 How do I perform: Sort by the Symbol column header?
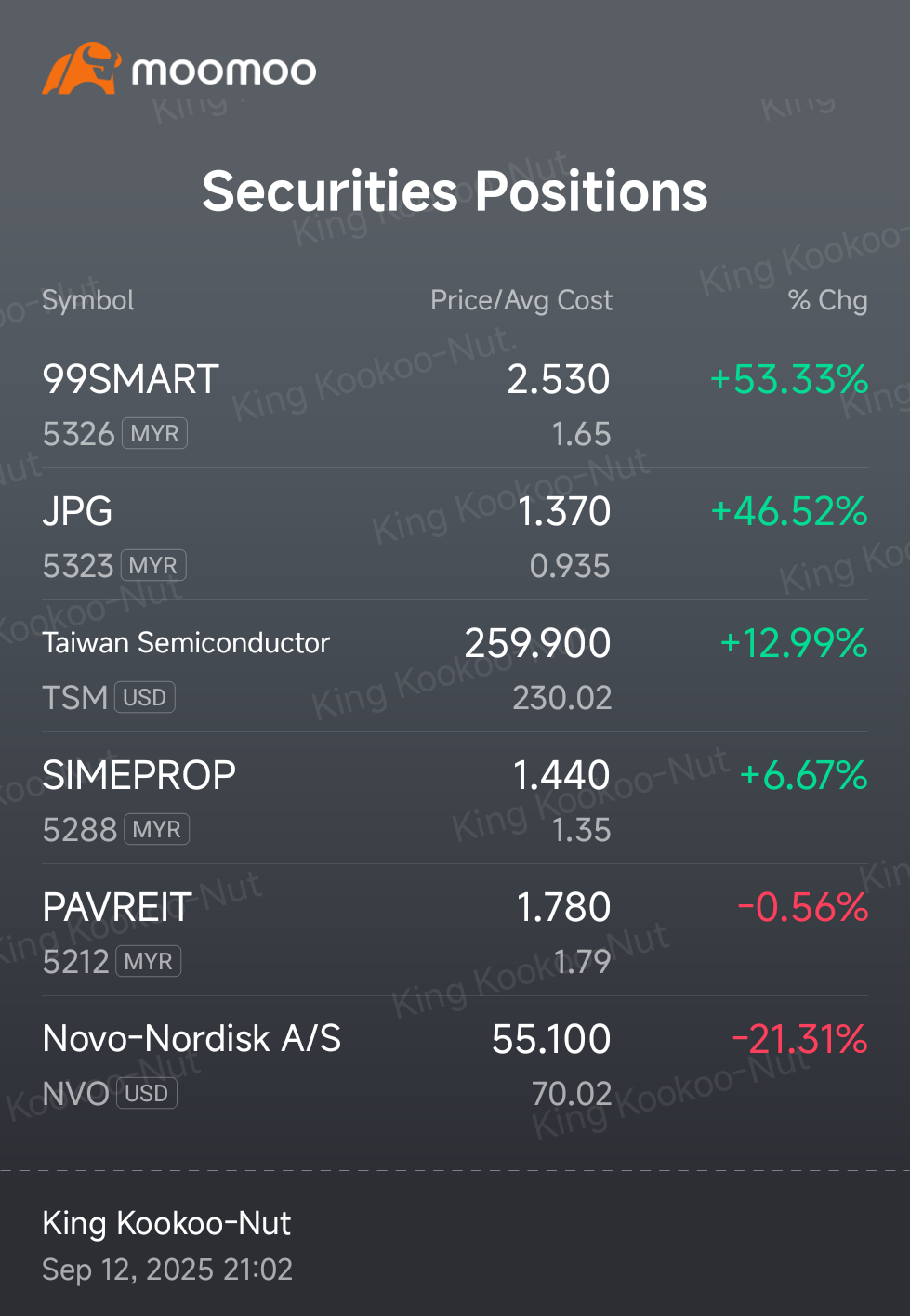click(88, 300)
